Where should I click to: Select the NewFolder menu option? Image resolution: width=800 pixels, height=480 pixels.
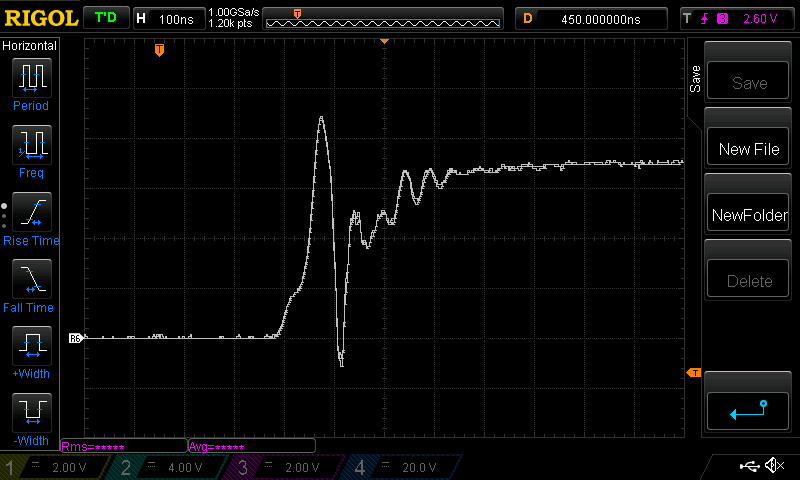748,215
